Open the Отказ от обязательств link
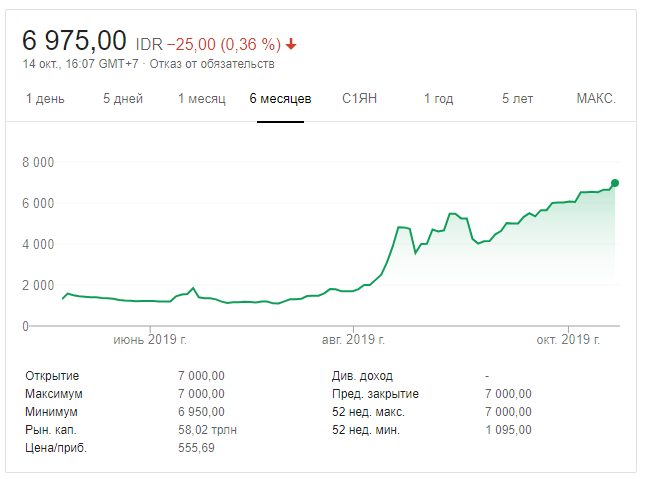 (x=211, y=65)
